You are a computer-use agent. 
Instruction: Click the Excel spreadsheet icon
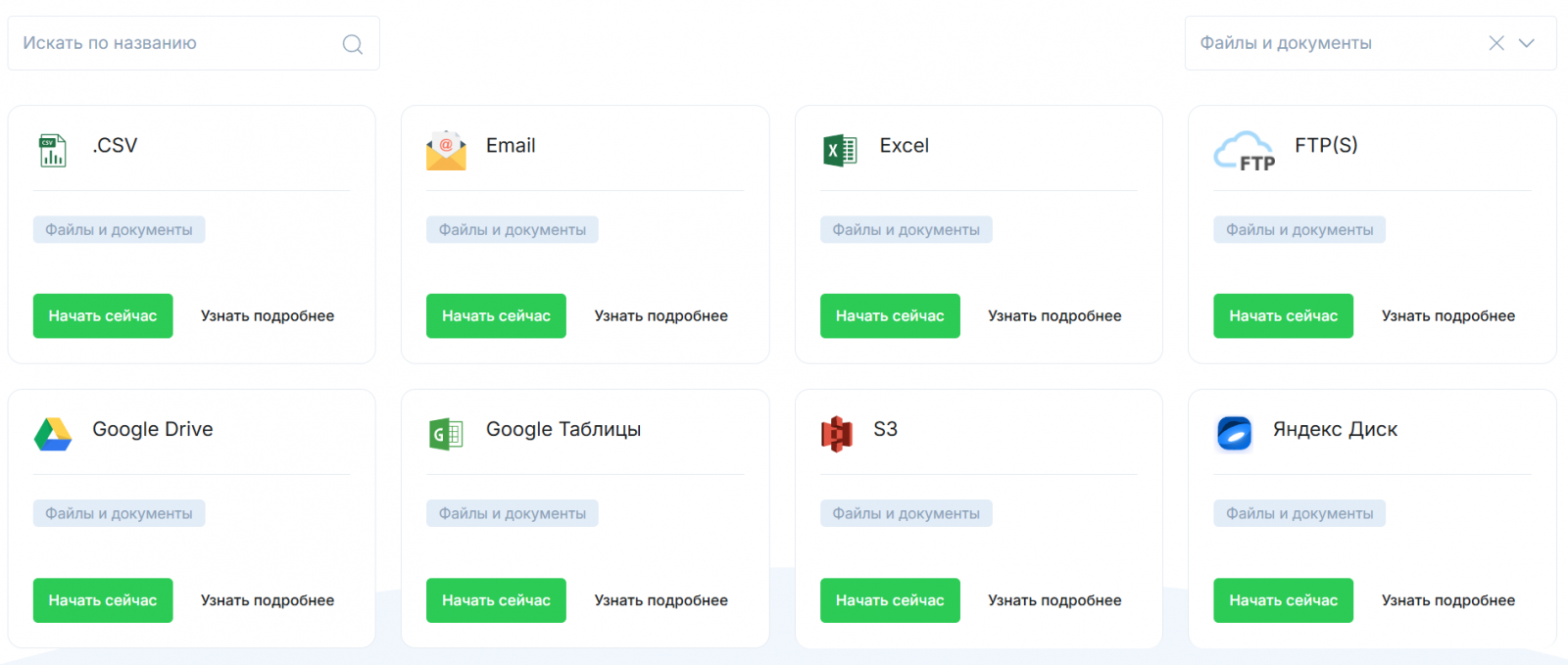[x=840, y=151]
